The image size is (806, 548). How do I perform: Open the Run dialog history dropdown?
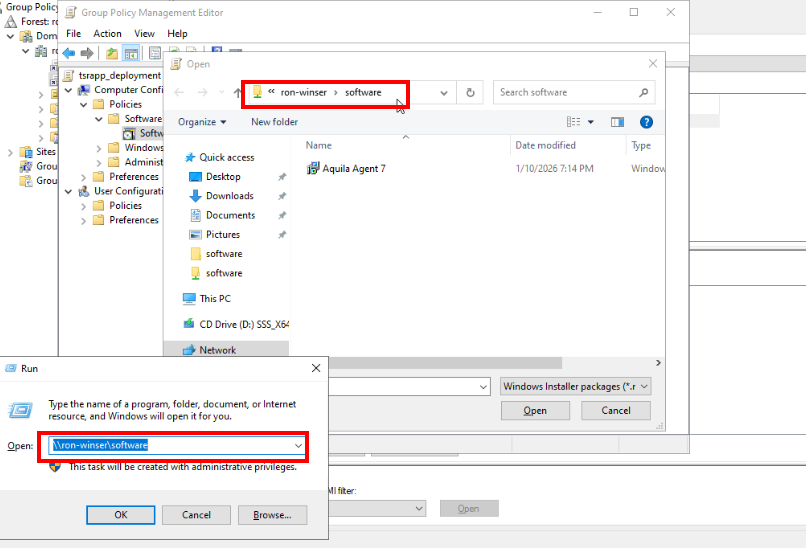[x=298, y=445]
